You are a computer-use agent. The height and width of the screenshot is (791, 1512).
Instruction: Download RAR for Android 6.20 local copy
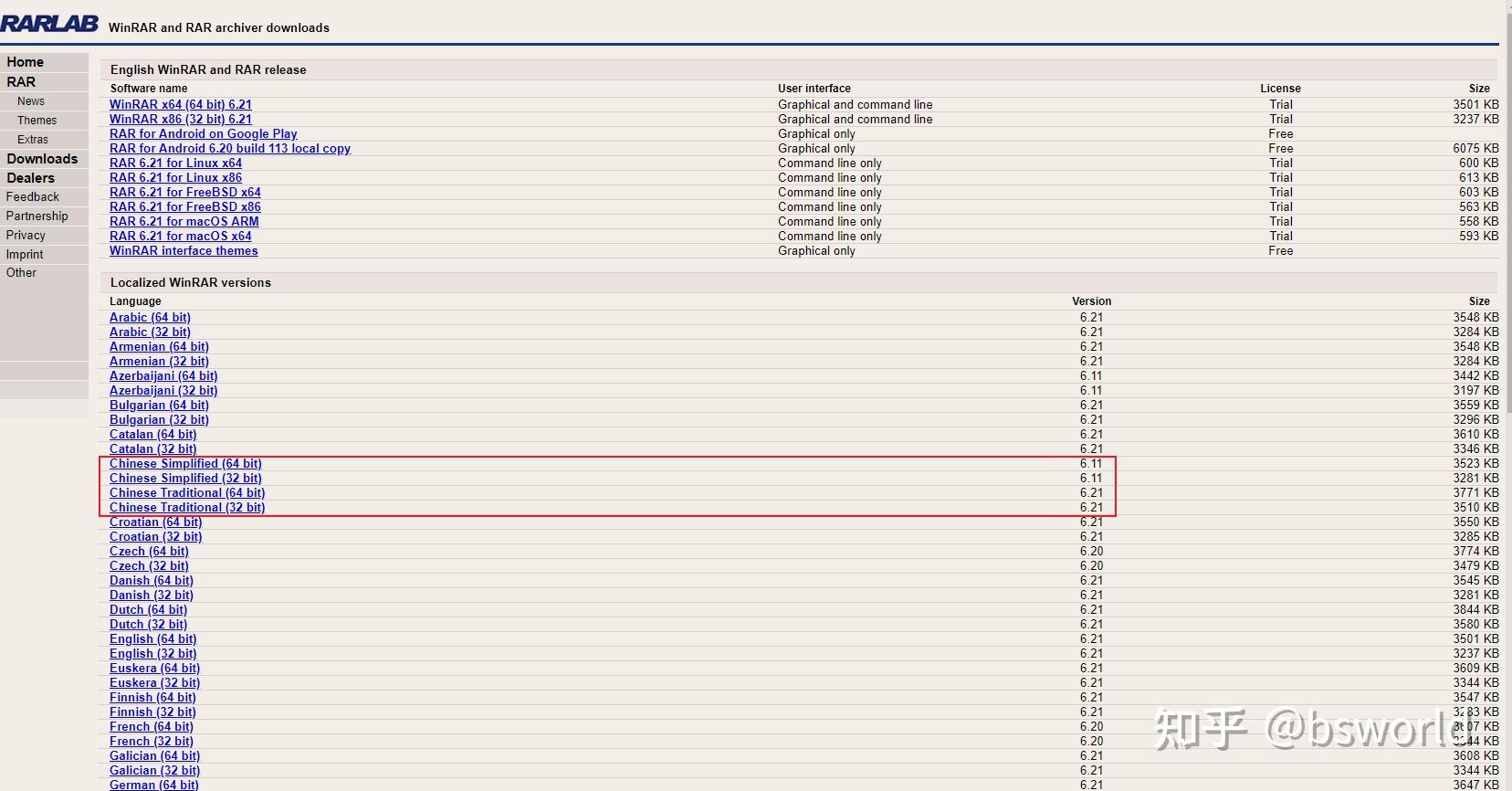point(230,149)
